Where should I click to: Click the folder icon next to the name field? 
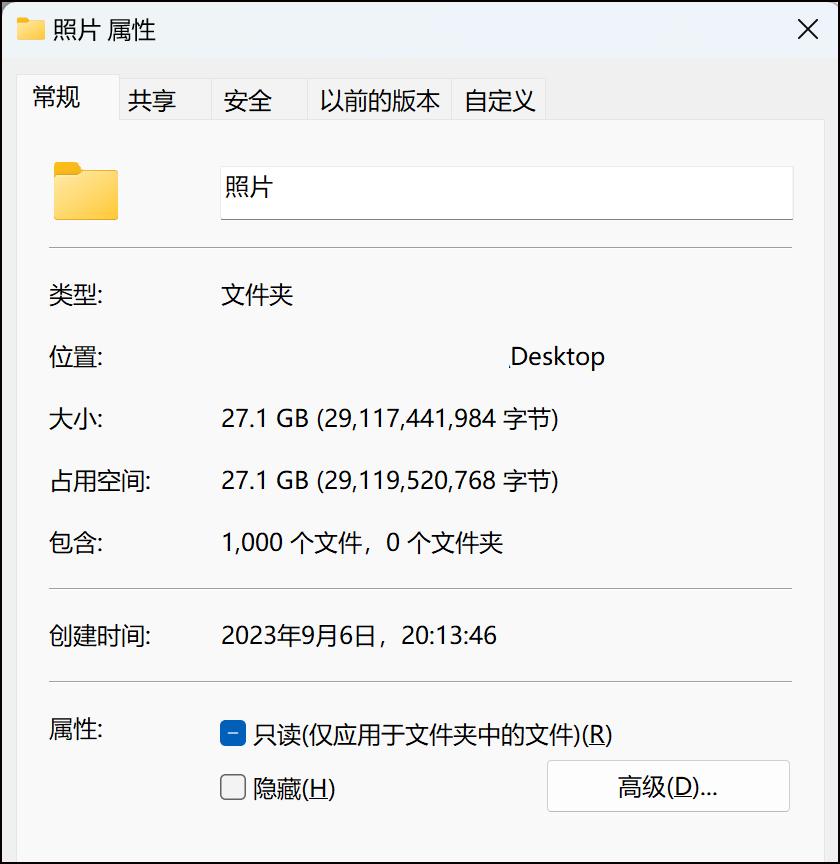point(84,190)
